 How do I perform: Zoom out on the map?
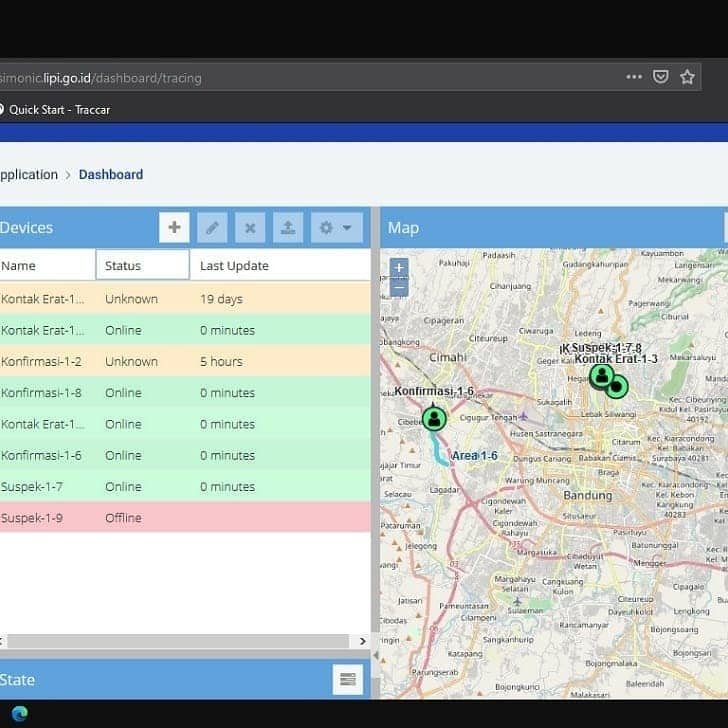point(399,288)
